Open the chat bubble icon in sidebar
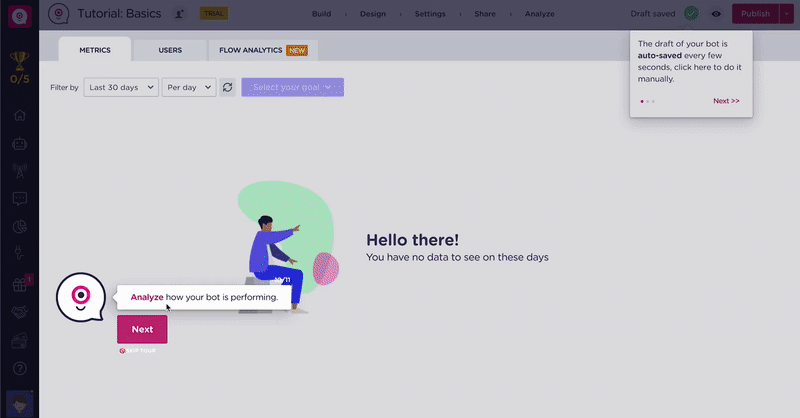 click(x=19, y=199)
